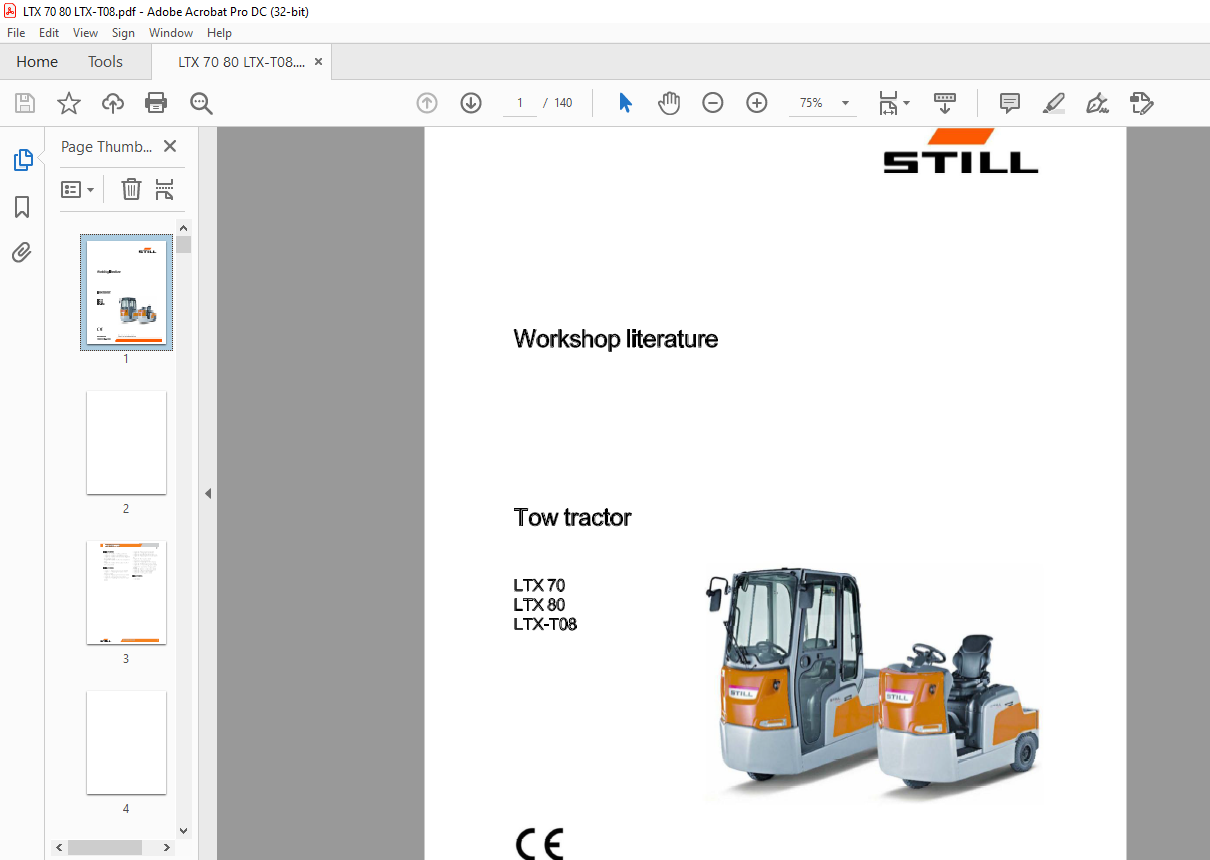Open the thumbnails options dropdown

[77, 189]
